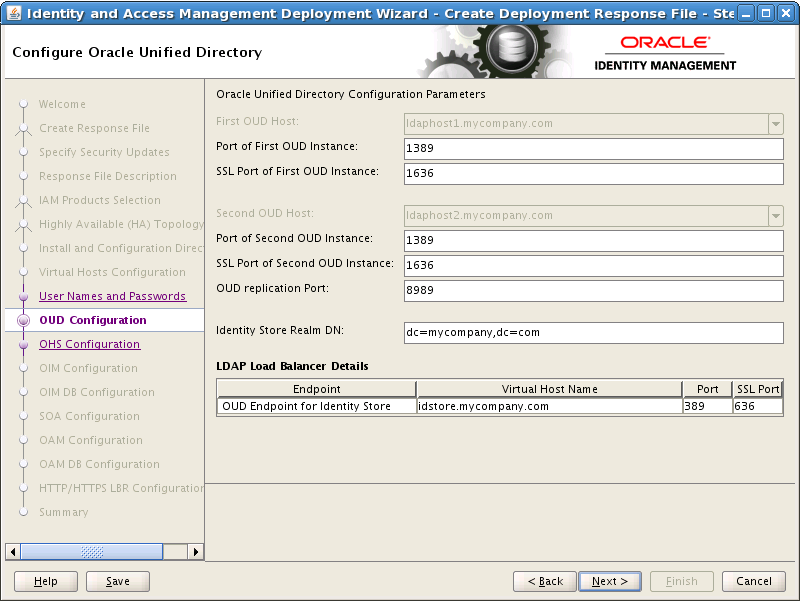Viewport: 800px width, 601px height.
Task: Click the Highly Available (HA) Topology step
Action: (x=121, y=224)
